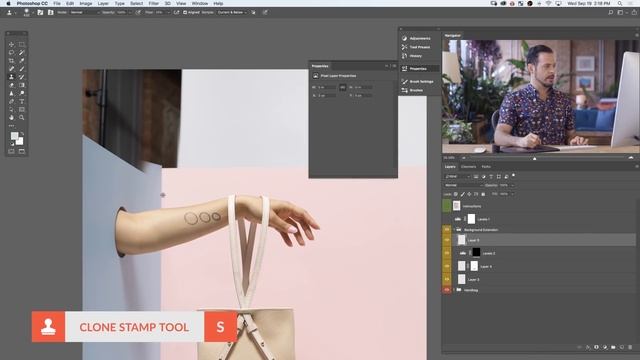Viewport: 640px width, 360px height.
Task: Open the brush preset picker dropdown
Action: (32, 13)
